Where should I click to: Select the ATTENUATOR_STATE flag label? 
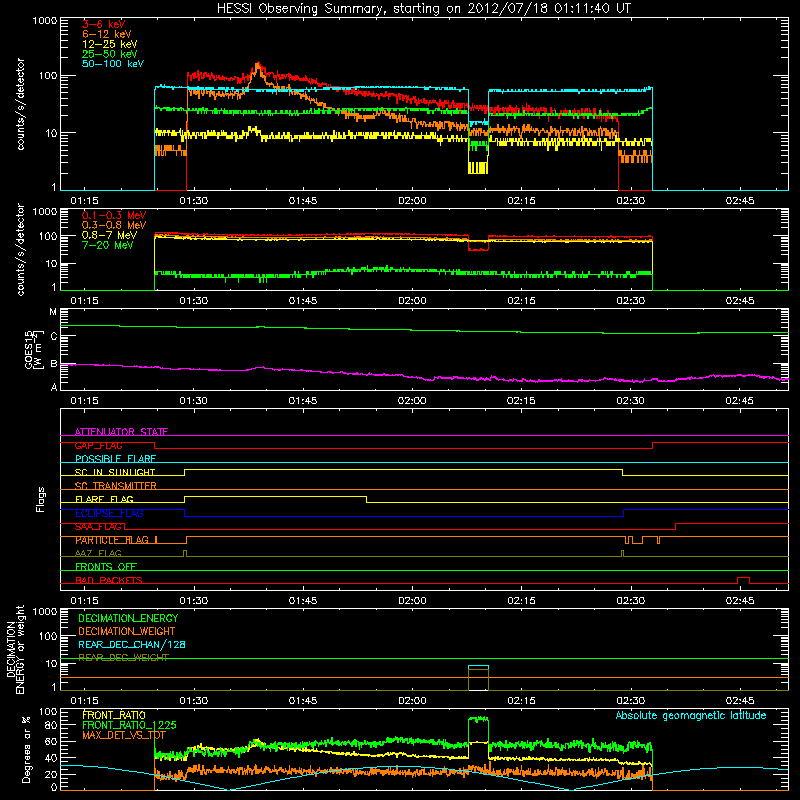click(x=121, y=432)
